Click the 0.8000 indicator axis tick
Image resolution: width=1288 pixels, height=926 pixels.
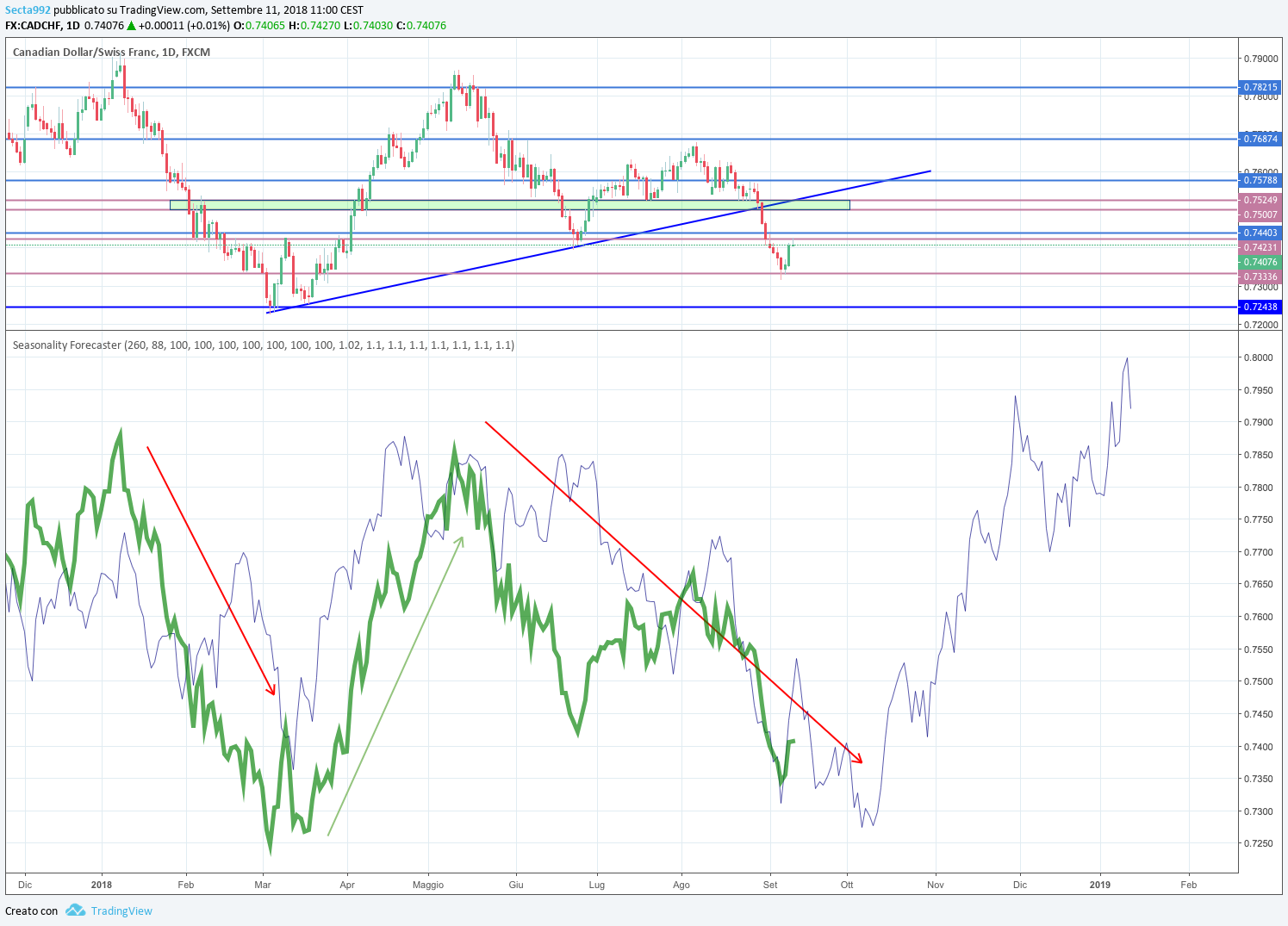coord(1260,357)
